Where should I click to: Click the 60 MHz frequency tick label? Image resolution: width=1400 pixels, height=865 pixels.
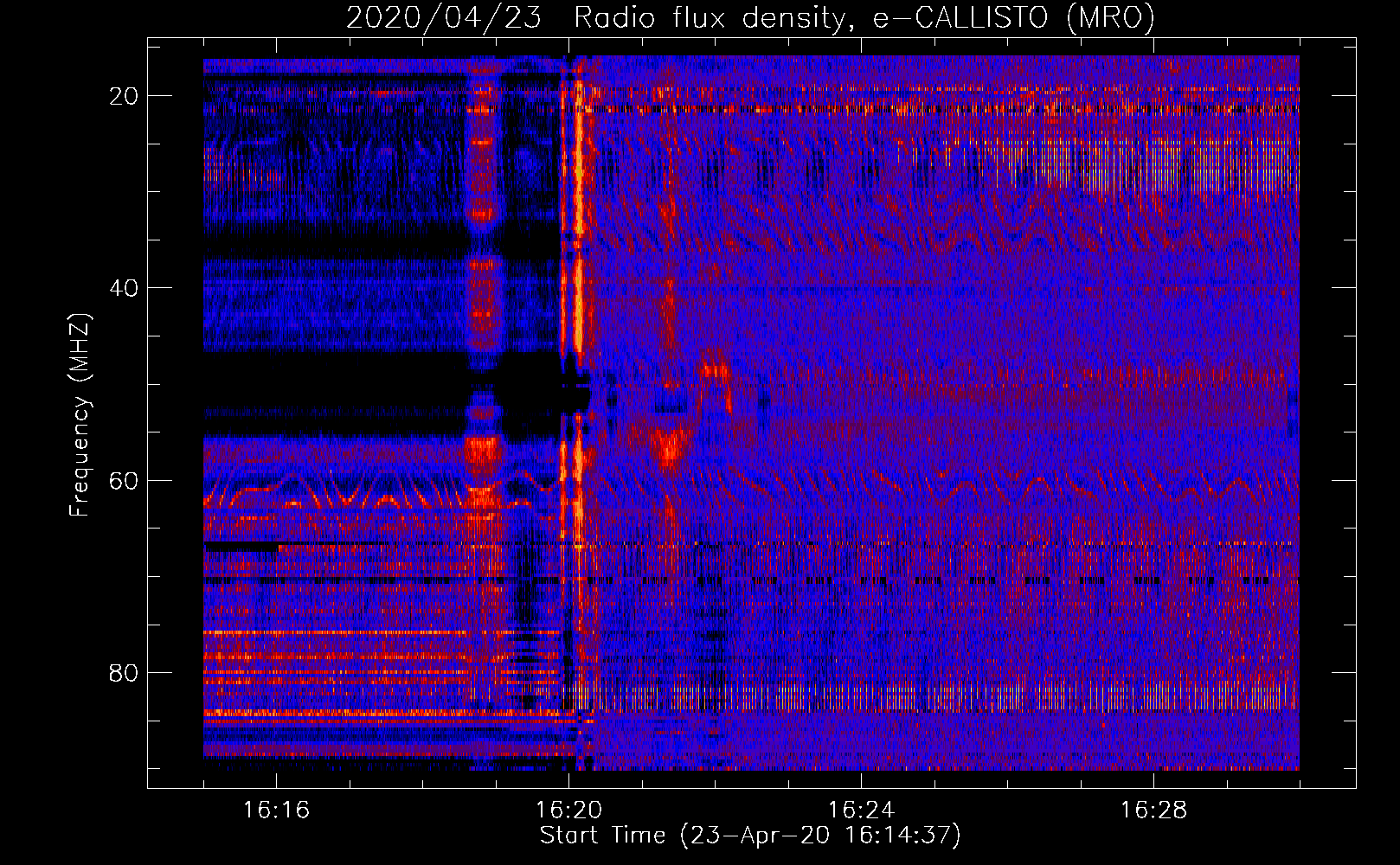125,480
